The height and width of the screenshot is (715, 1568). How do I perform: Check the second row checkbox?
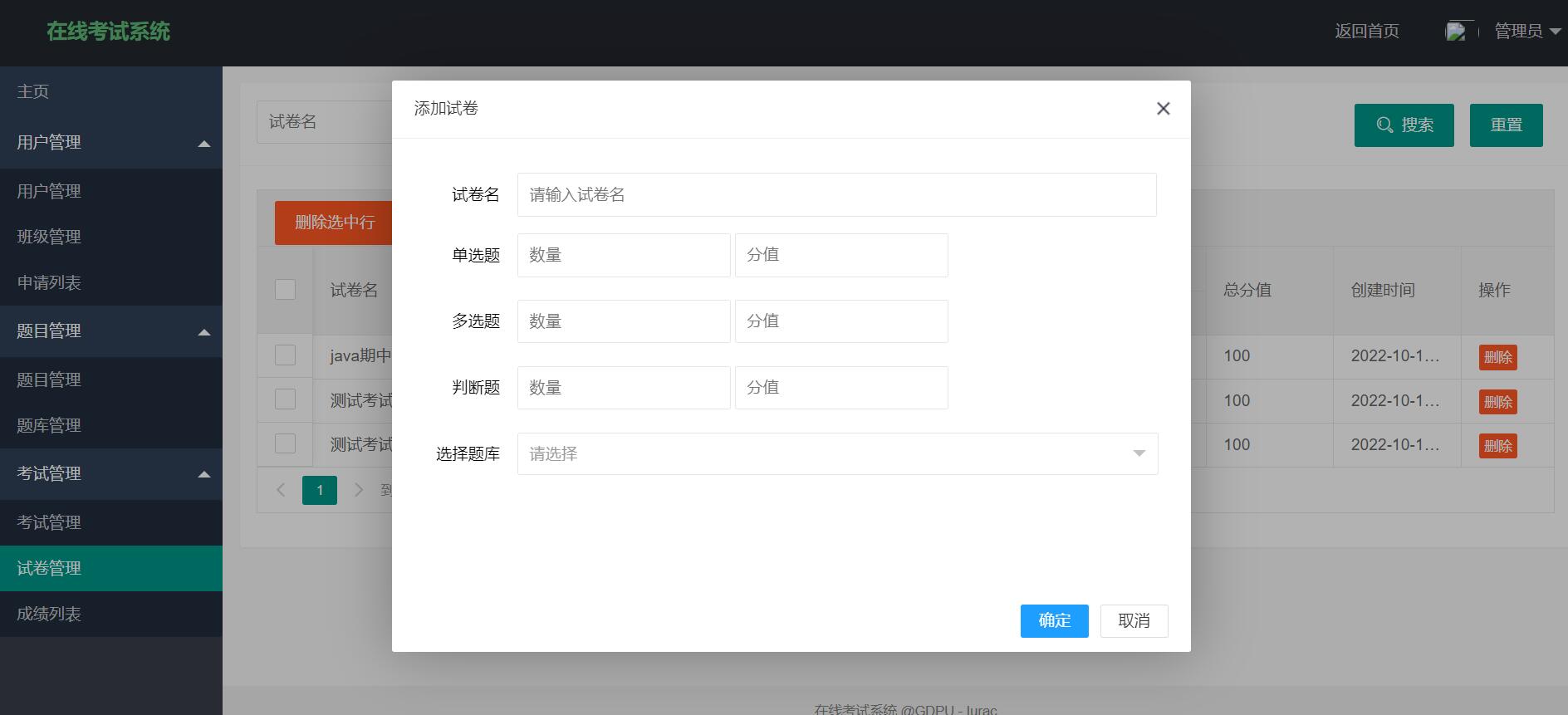[285, 399]
